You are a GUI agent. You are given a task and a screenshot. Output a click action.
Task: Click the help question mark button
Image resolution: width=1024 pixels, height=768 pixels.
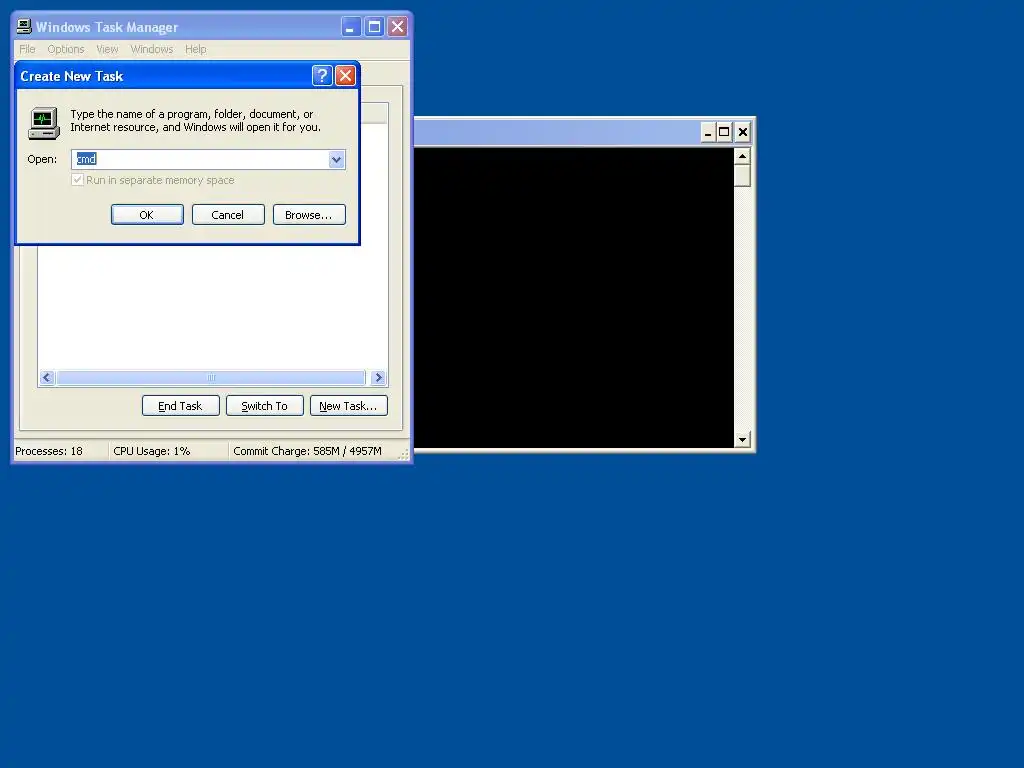(x=322, y=76)
